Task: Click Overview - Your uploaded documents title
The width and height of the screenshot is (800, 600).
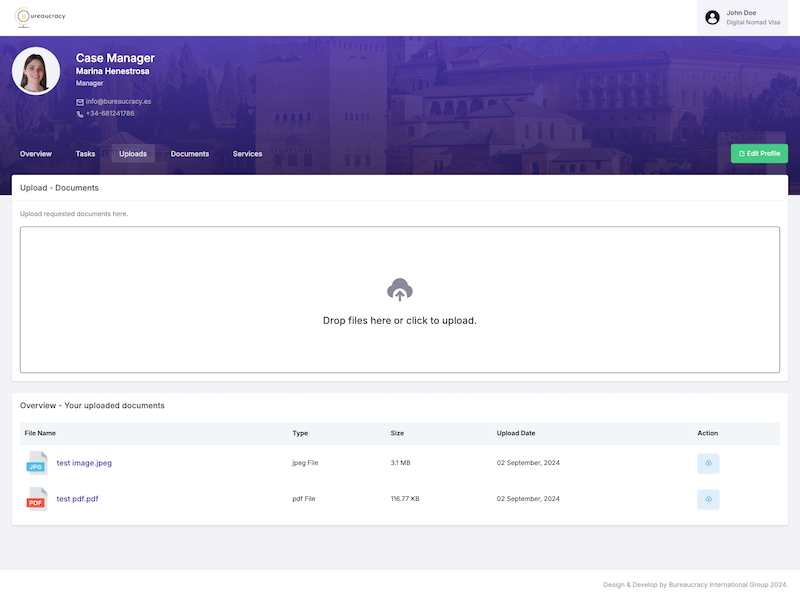Action: (92, 406)
